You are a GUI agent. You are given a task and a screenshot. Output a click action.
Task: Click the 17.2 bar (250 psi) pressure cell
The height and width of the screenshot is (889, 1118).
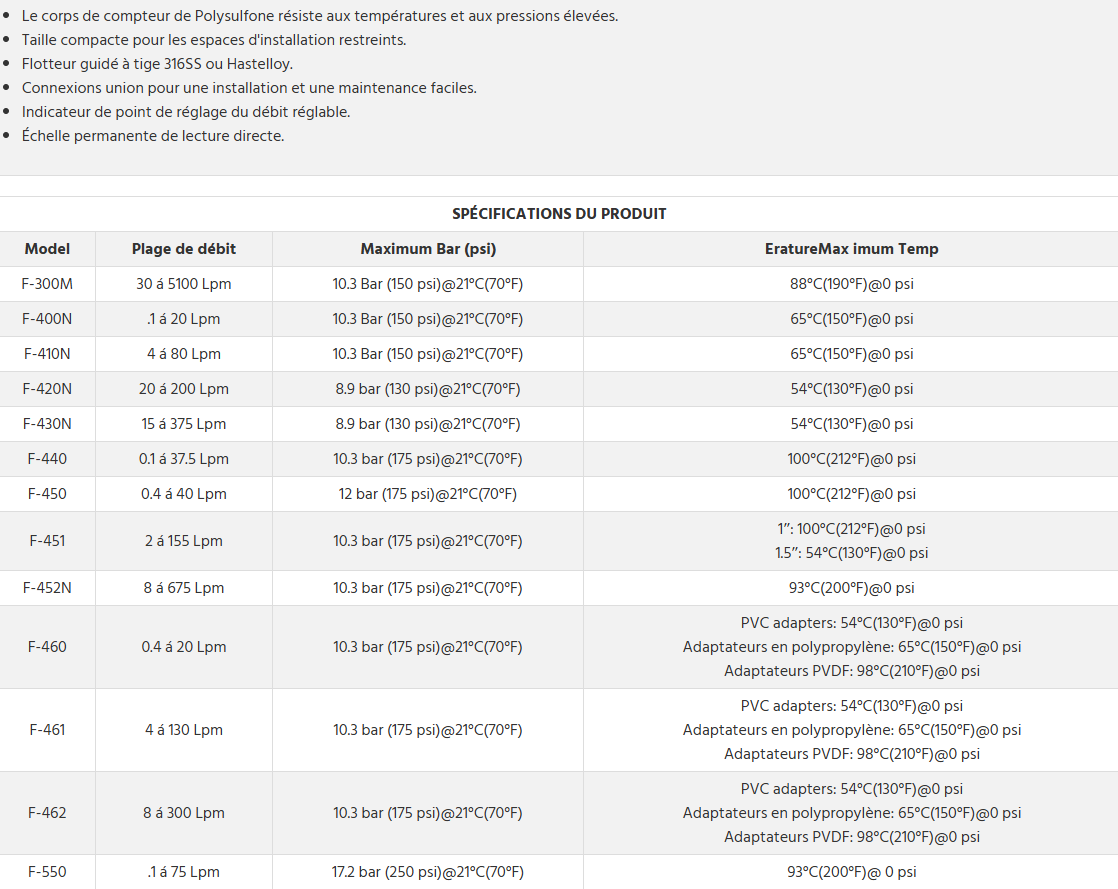pyautogui.click(x=428, y=871)
